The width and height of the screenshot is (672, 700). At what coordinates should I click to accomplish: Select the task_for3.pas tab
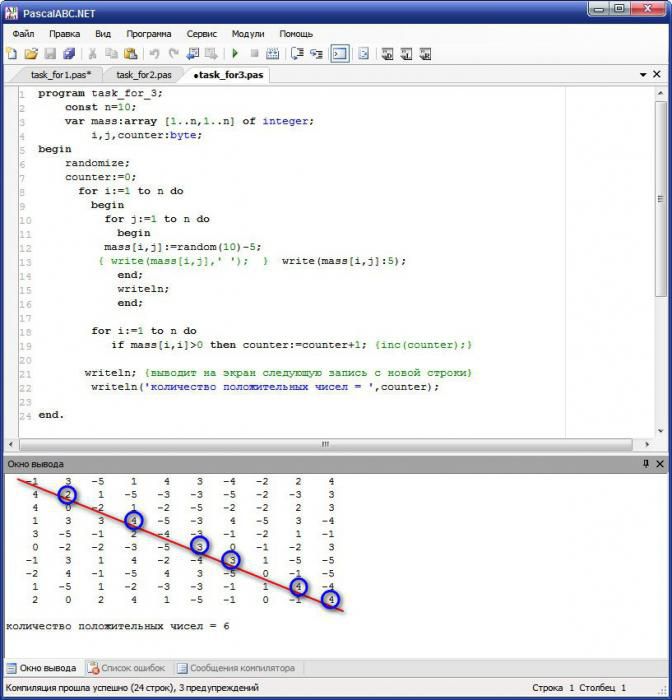pos(228,75)
